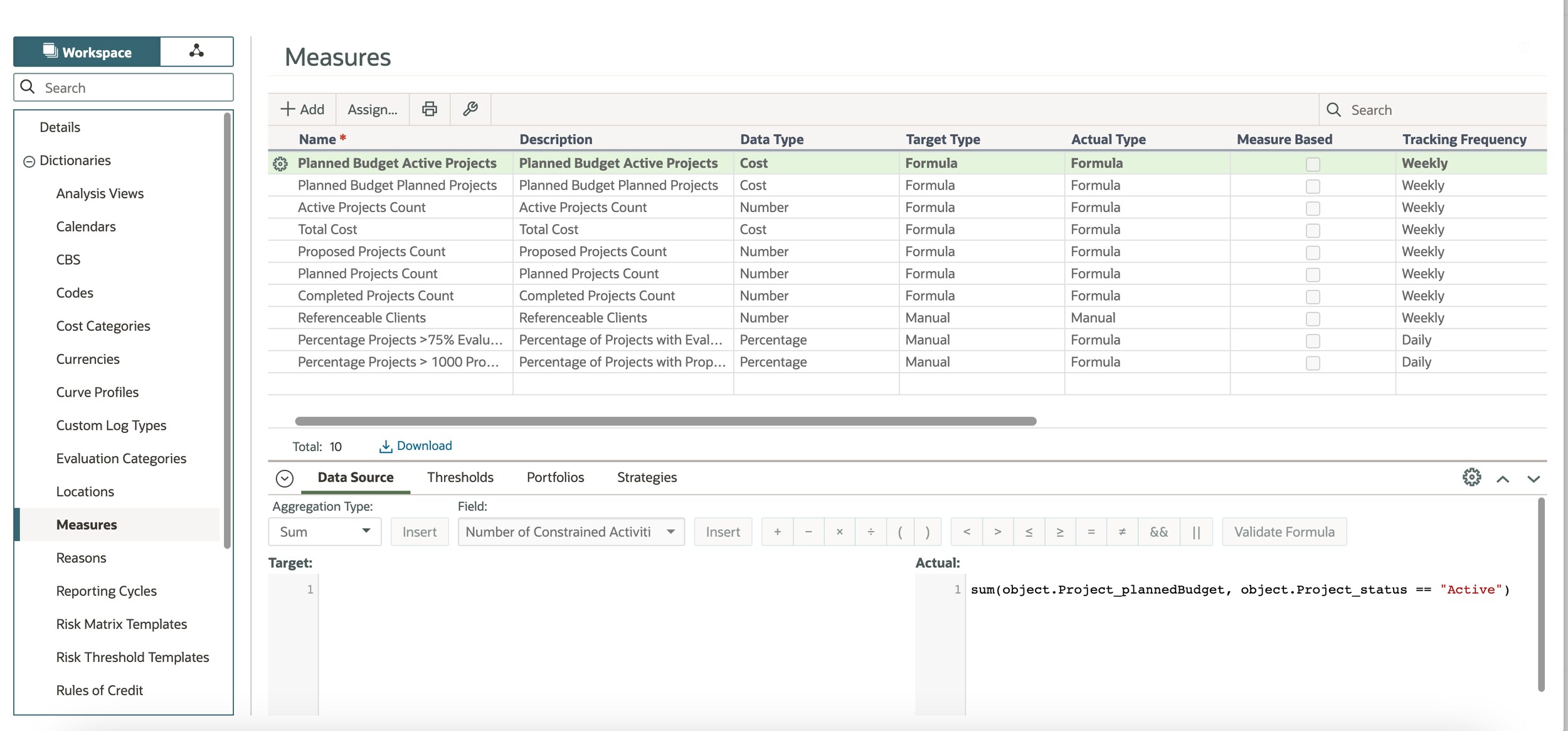Check Measure Based for Total Cost

[1313, 230]
